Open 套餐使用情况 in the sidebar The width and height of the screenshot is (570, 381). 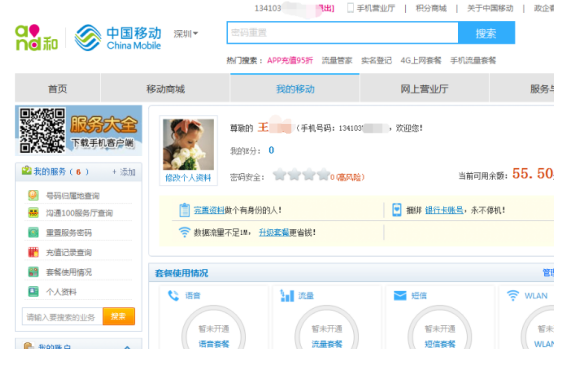69,272
